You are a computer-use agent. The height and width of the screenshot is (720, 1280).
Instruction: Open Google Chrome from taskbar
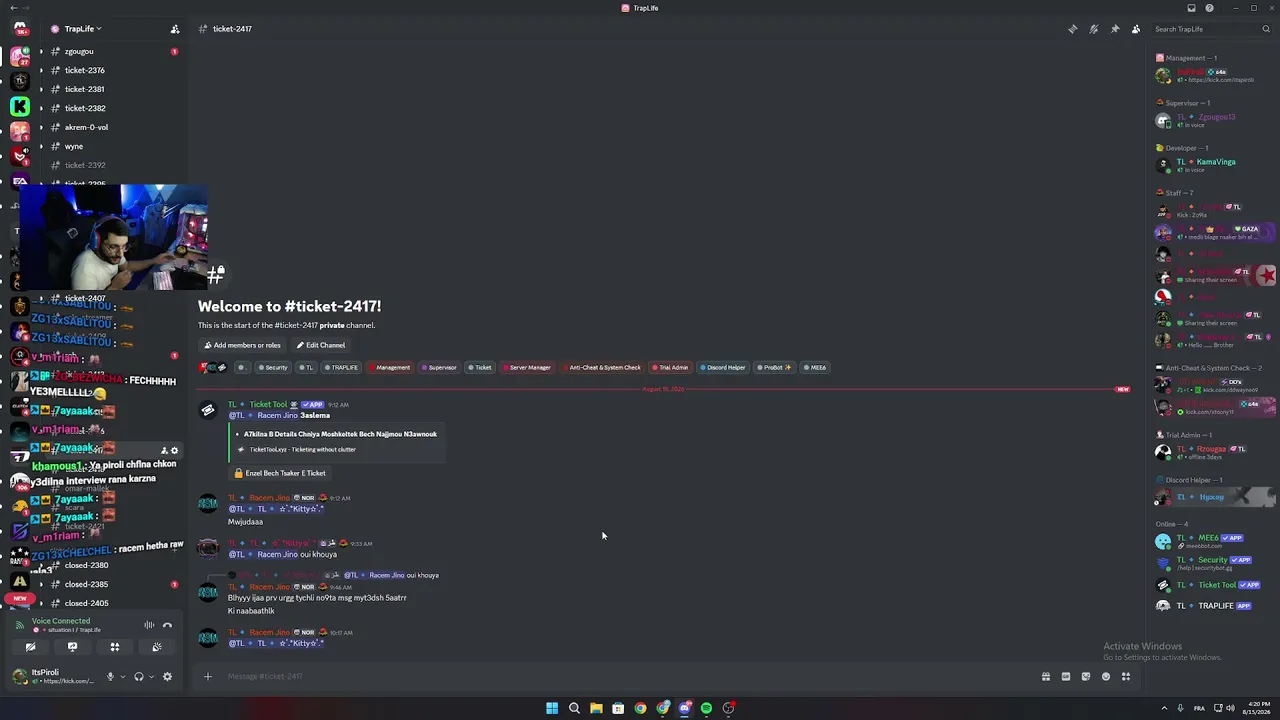click(x=640, y=708)
